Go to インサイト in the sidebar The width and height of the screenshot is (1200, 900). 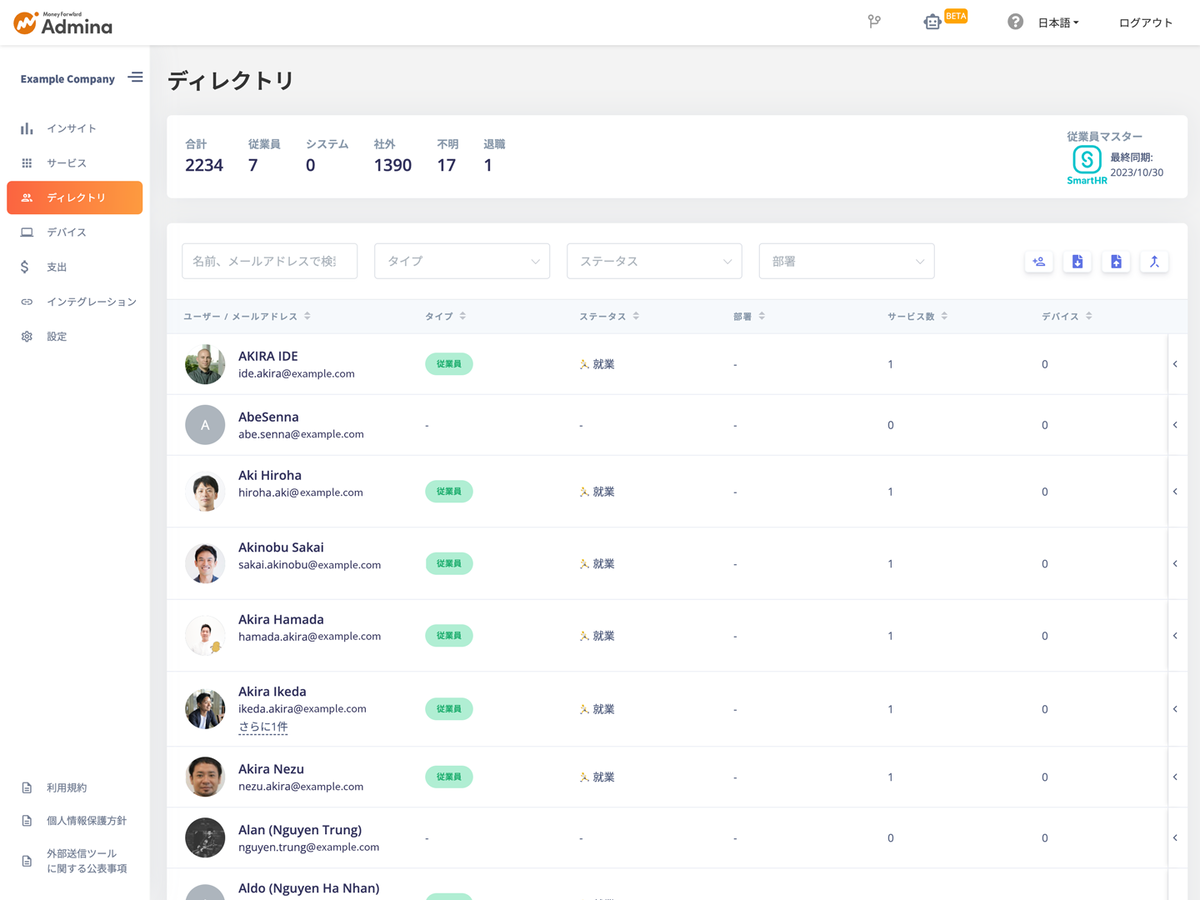click(72, 129)
